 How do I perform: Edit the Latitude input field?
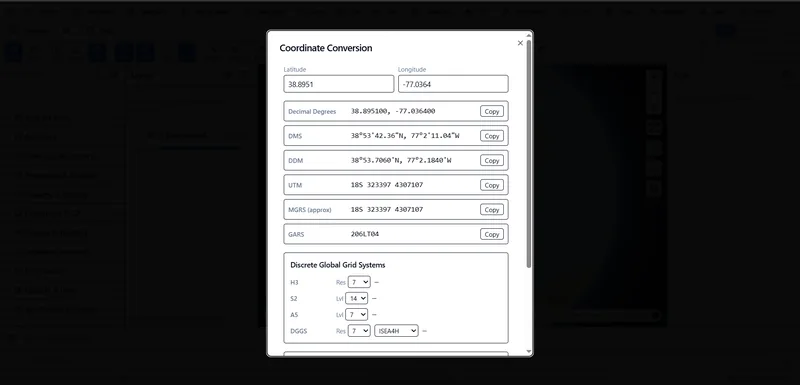pyautogui.click(x=339, y=84)
